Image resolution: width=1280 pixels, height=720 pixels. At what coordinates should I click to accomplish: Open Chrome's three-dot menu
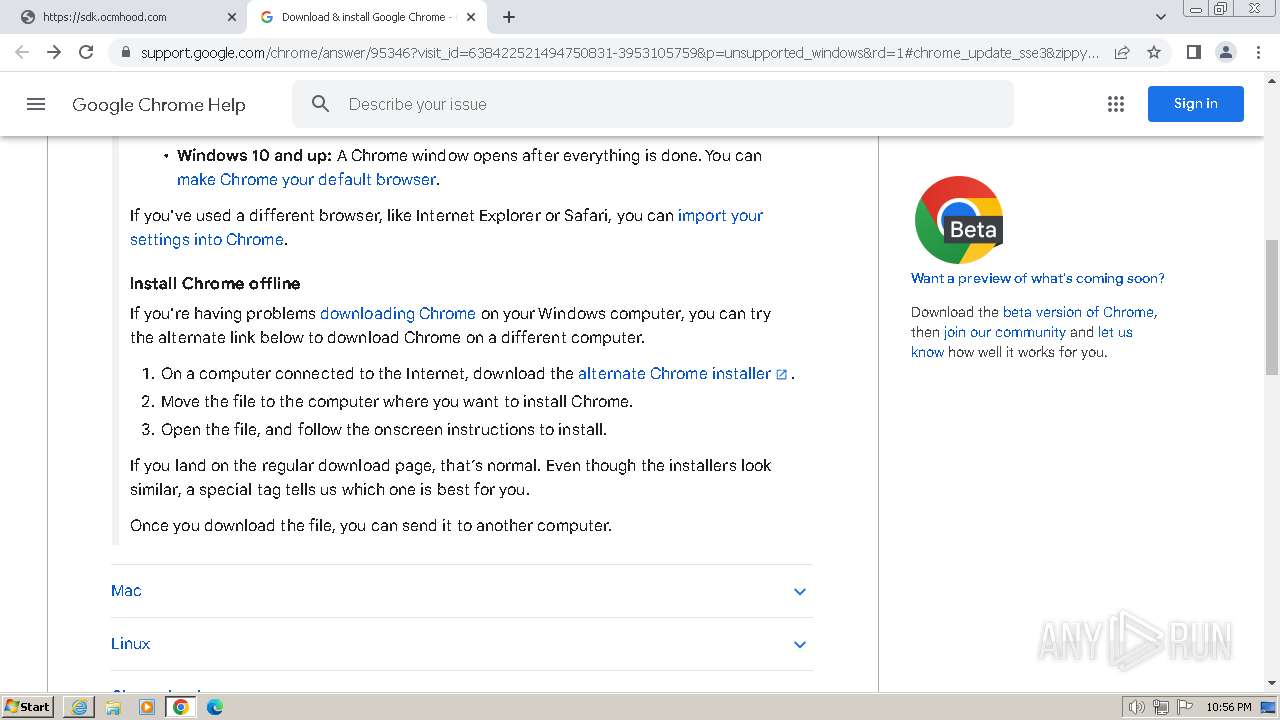point(1258,52)
